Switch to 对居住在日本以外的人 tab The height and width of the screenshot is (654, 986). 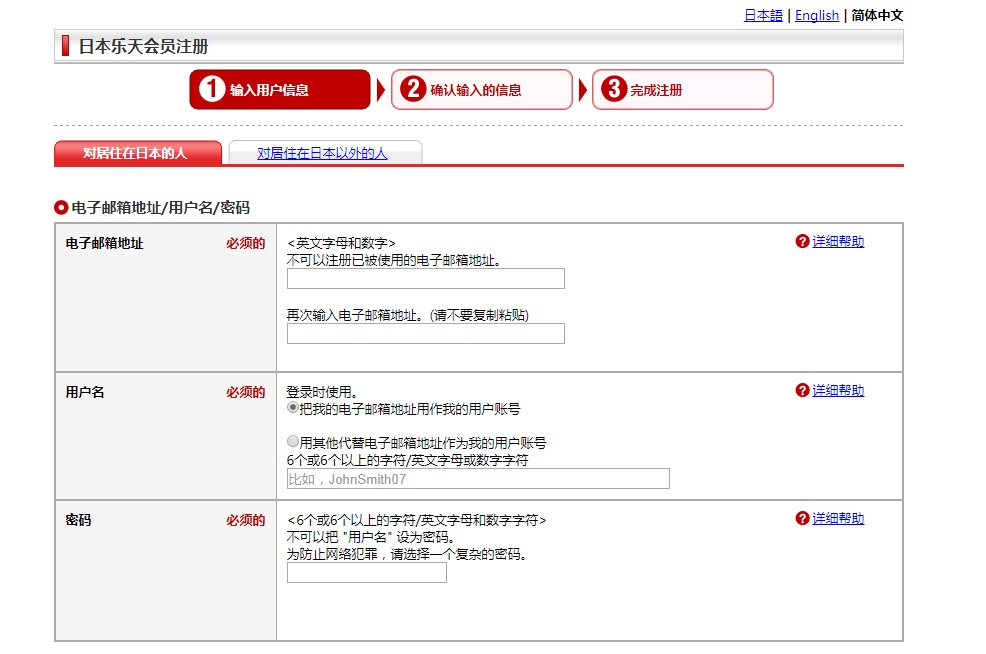click(x=322, y=153)
